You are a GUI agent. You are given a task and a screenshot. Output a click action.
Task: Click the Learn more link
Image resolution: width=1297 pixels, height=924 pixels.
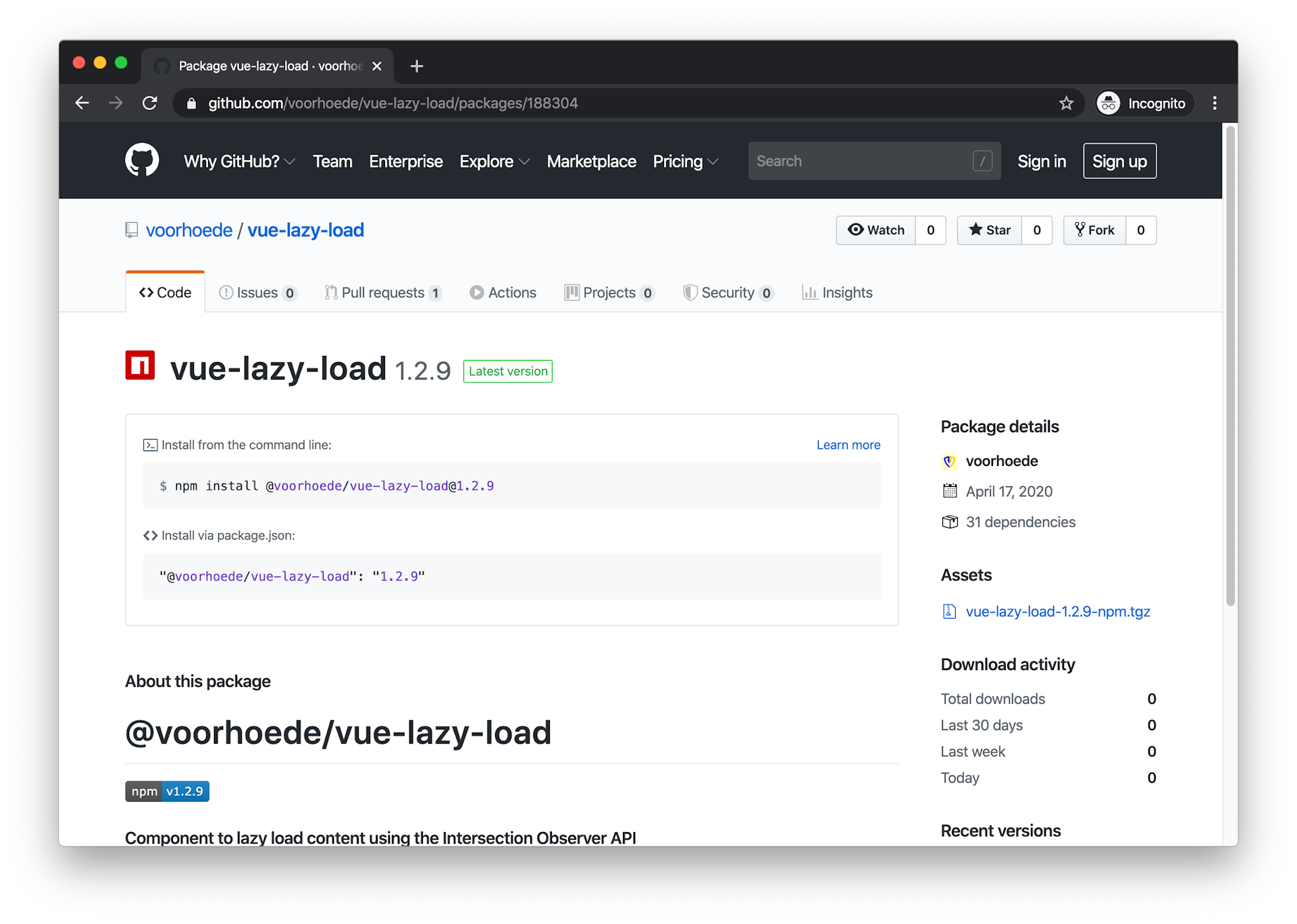[x=848, y=444]
